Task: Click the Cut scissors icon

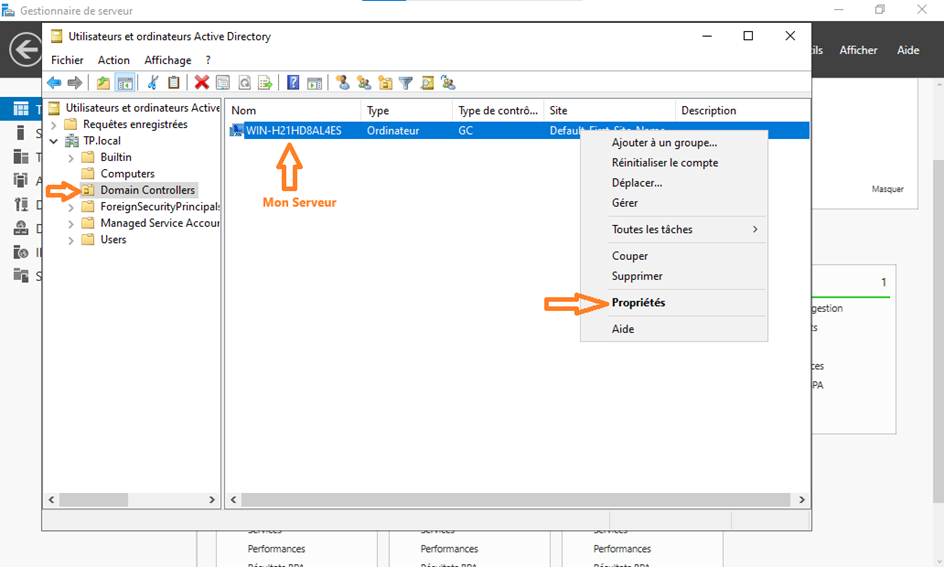Action: coord(153,82)
